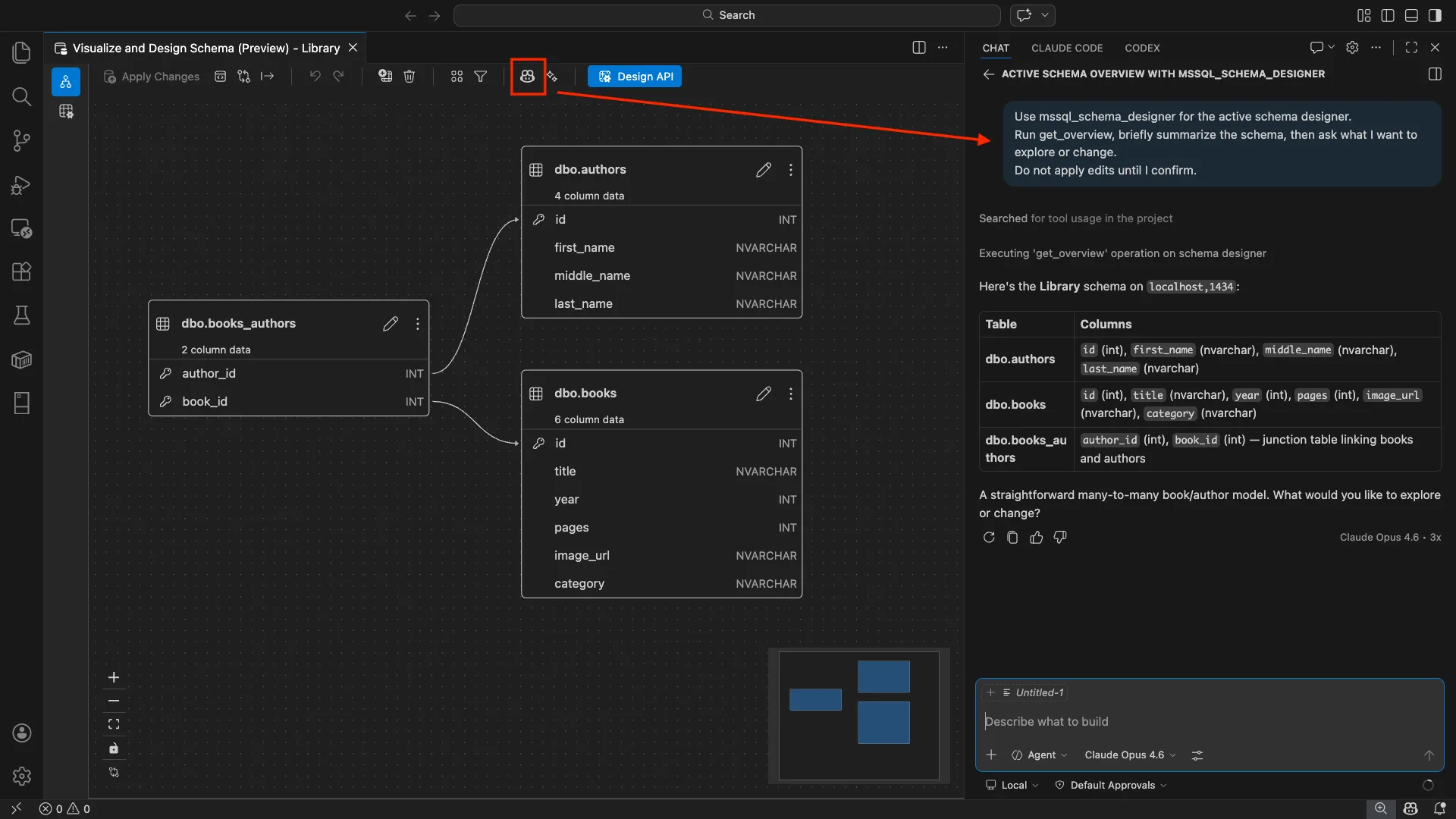
Task: Select the Add Table tool
Action: coord(384,76)
